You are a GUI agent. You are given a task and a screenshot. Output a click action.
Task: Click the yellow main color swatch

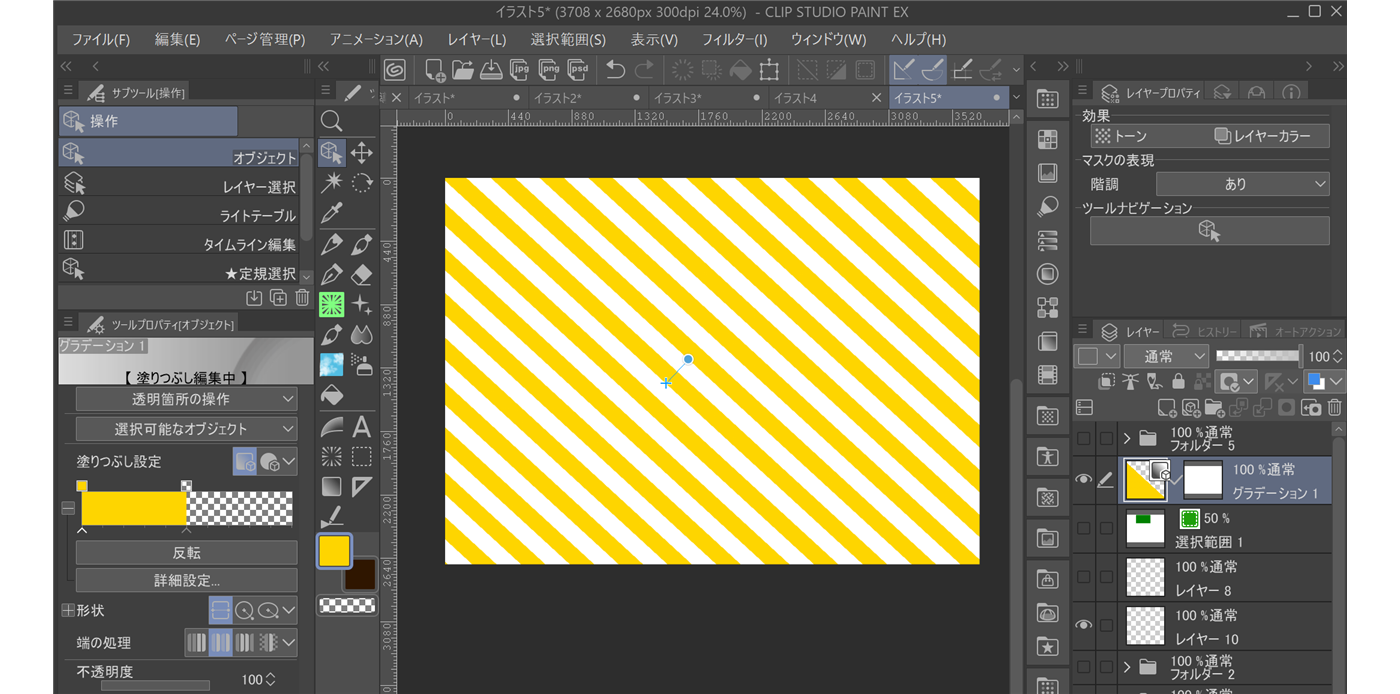click(x=334, y=551)
